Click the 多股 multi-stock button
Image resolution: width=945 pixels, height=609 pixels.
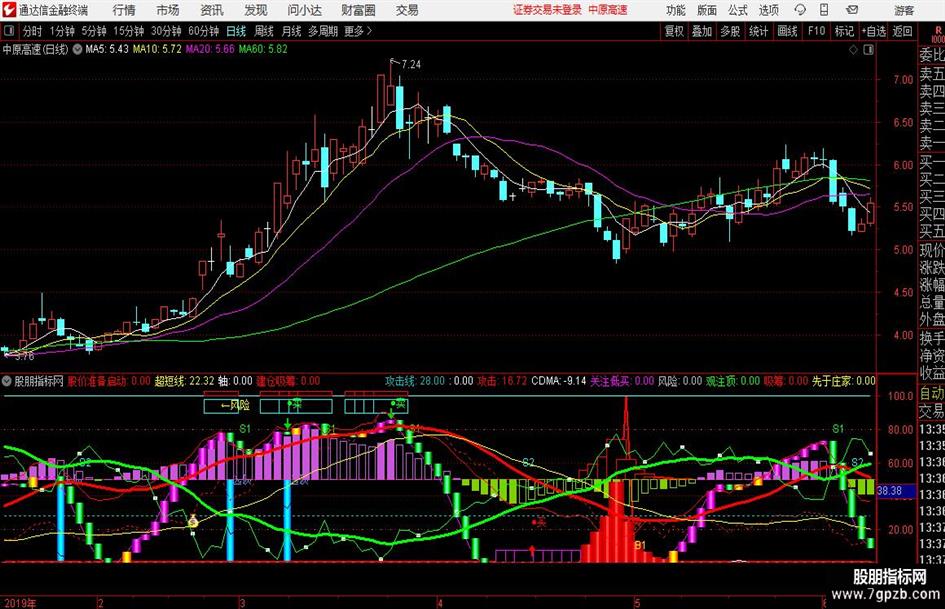730,31
